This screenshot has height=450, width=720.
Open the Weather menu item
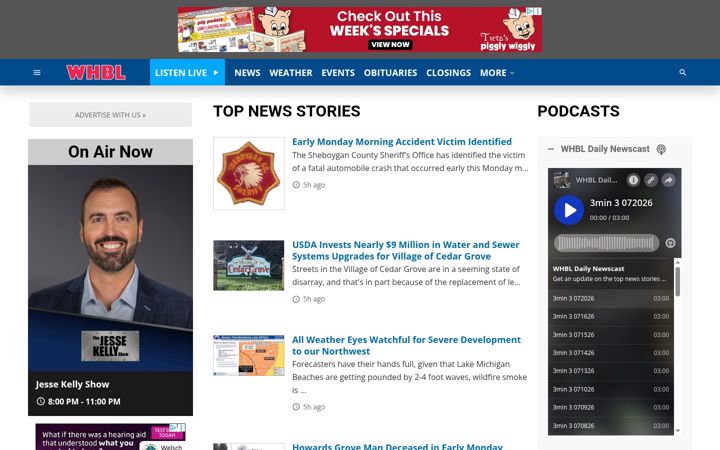(x=291, y=73)
